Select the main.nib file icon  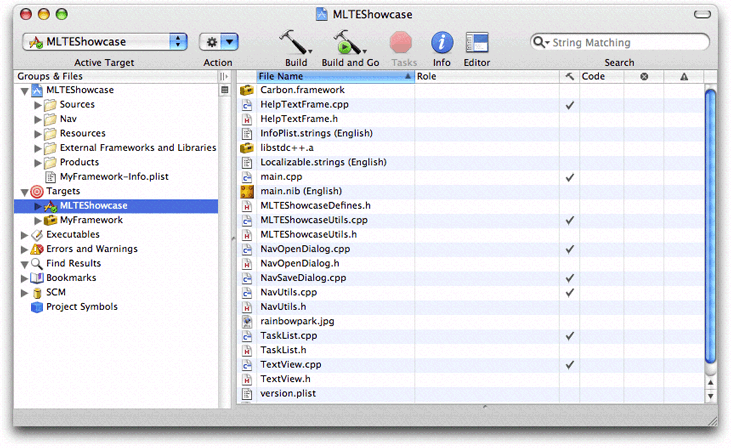[x=247, y=191]
